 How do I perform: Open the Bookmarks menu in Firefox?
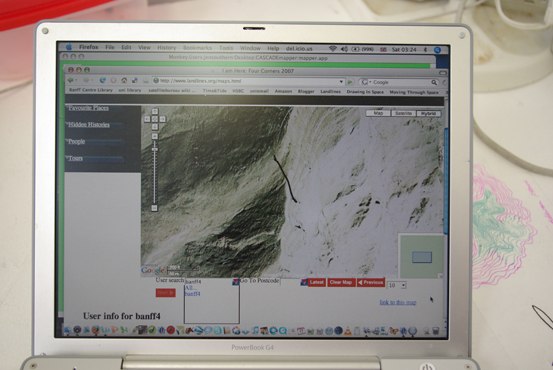click(197, 48)
